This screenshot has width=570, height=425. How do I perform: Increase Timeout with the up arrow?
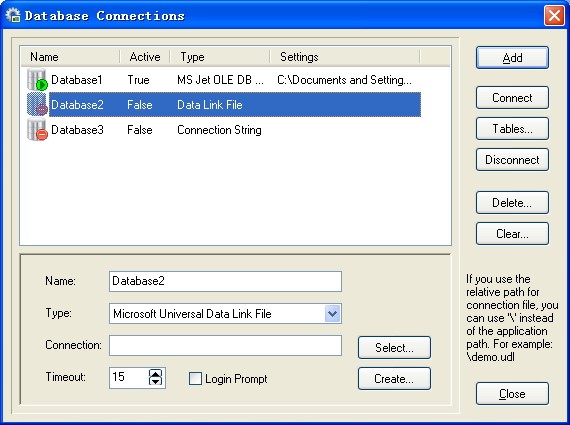pyautogui.click(x=156, y=373)
